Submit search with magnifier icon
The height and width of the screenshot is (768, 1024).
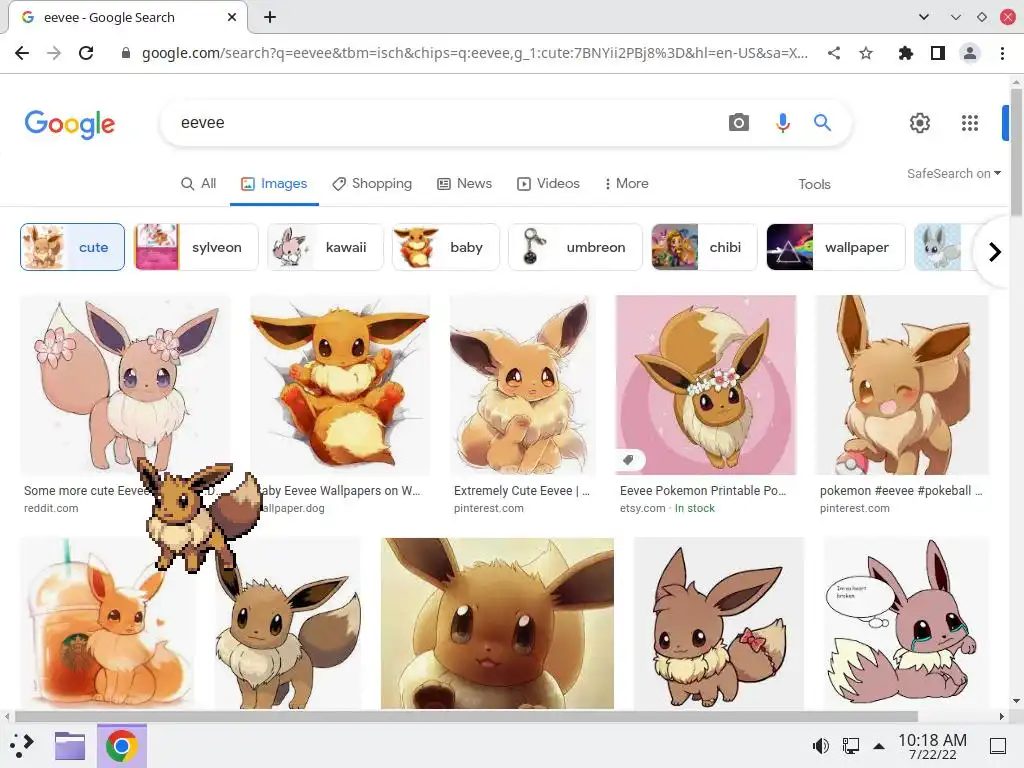[822, 123]
